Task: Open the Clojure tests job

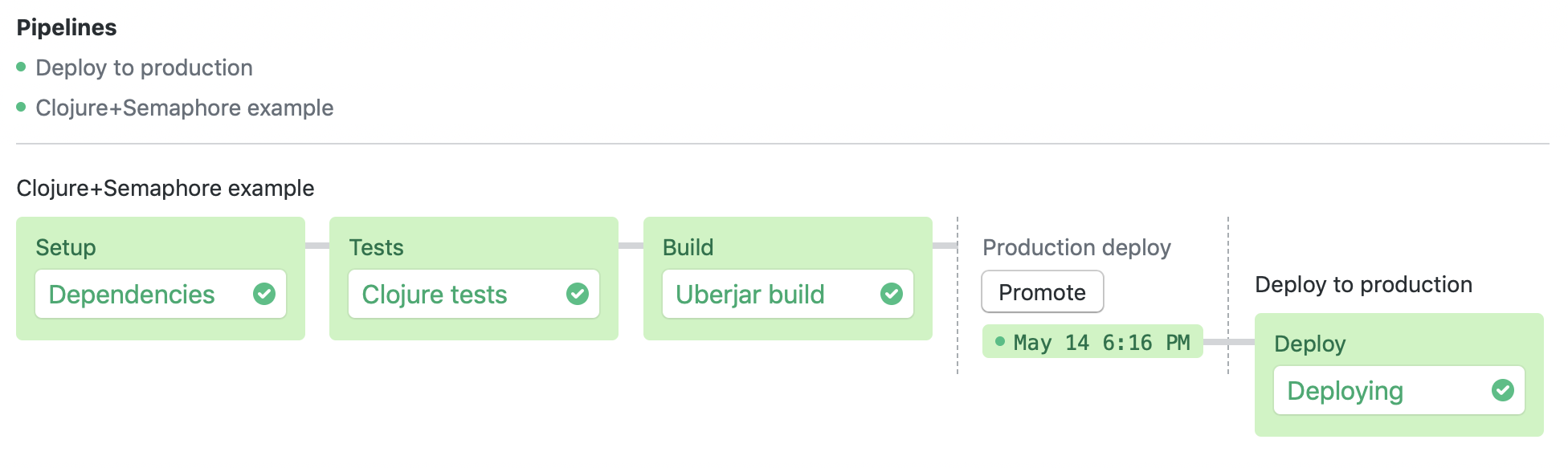Action: coord(474,294)
